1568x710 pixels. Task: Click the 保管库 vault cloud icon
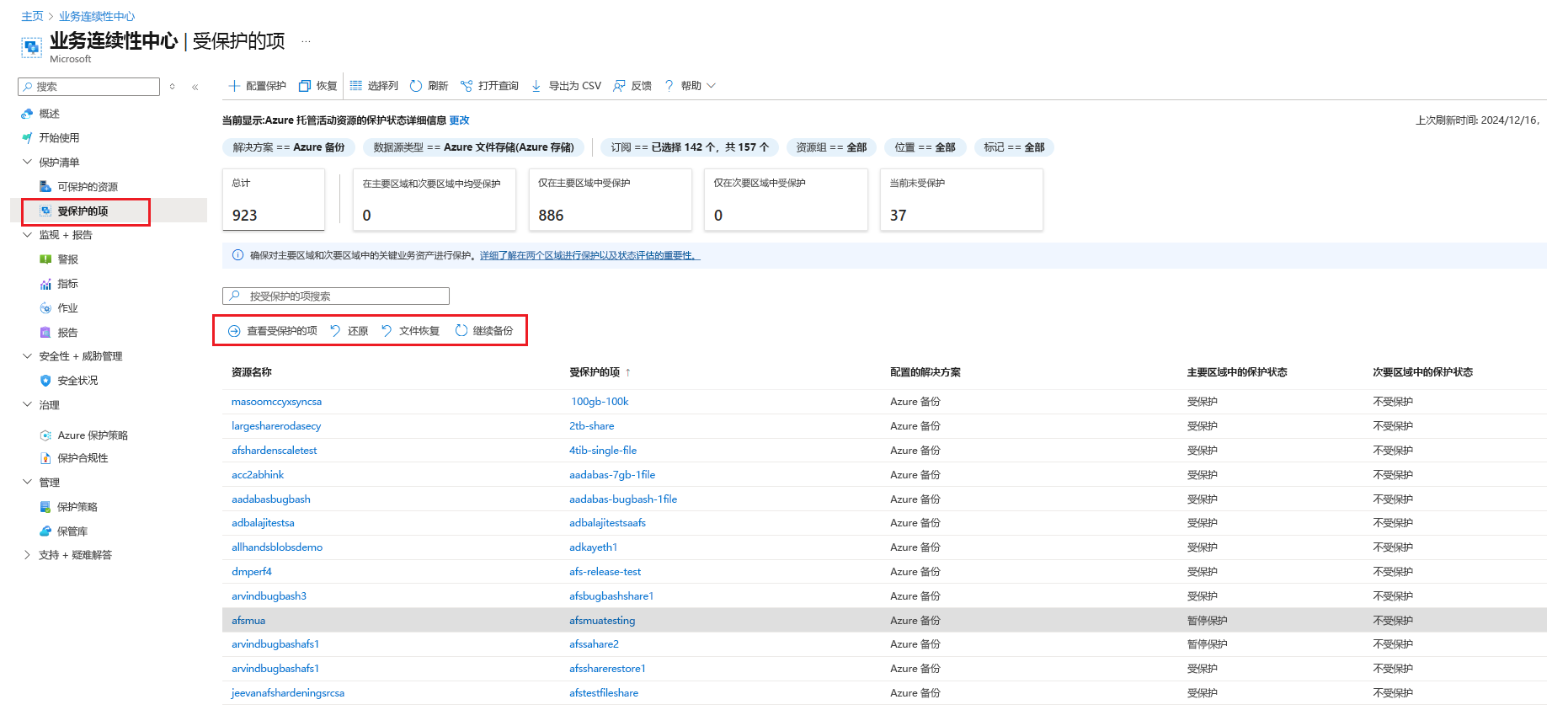pyautogui.click(x=45, y=531)
